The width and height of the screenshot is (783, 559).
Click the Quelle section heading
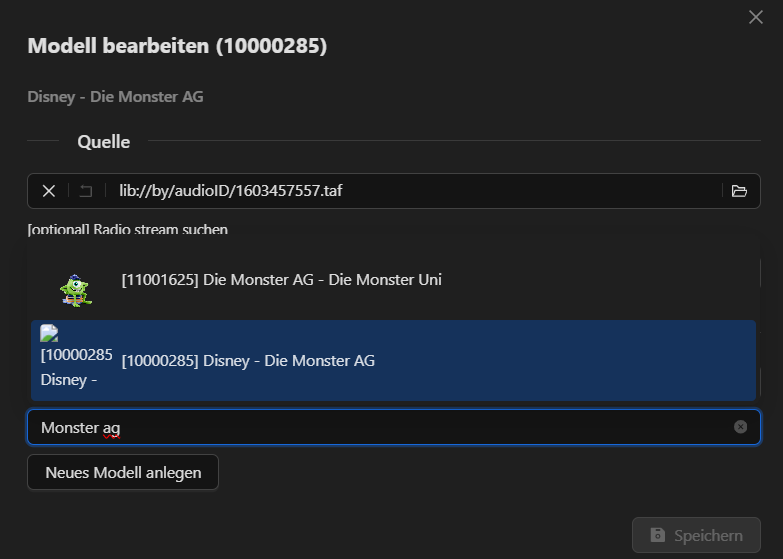pos(104,142)
